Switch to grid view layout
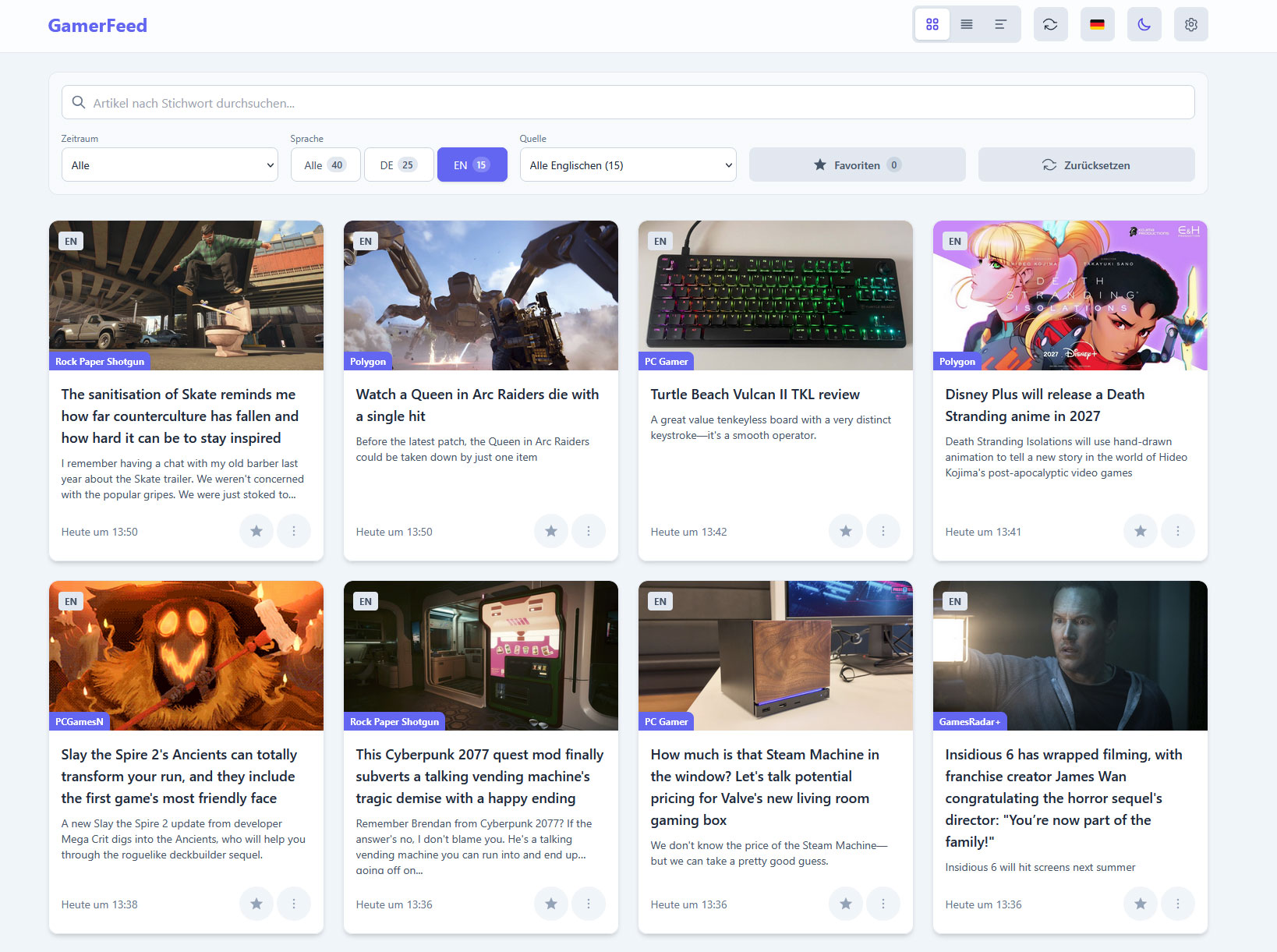The width and height of the screenshot is (1277, 952). pyautogui.click(x=932, y=24)
